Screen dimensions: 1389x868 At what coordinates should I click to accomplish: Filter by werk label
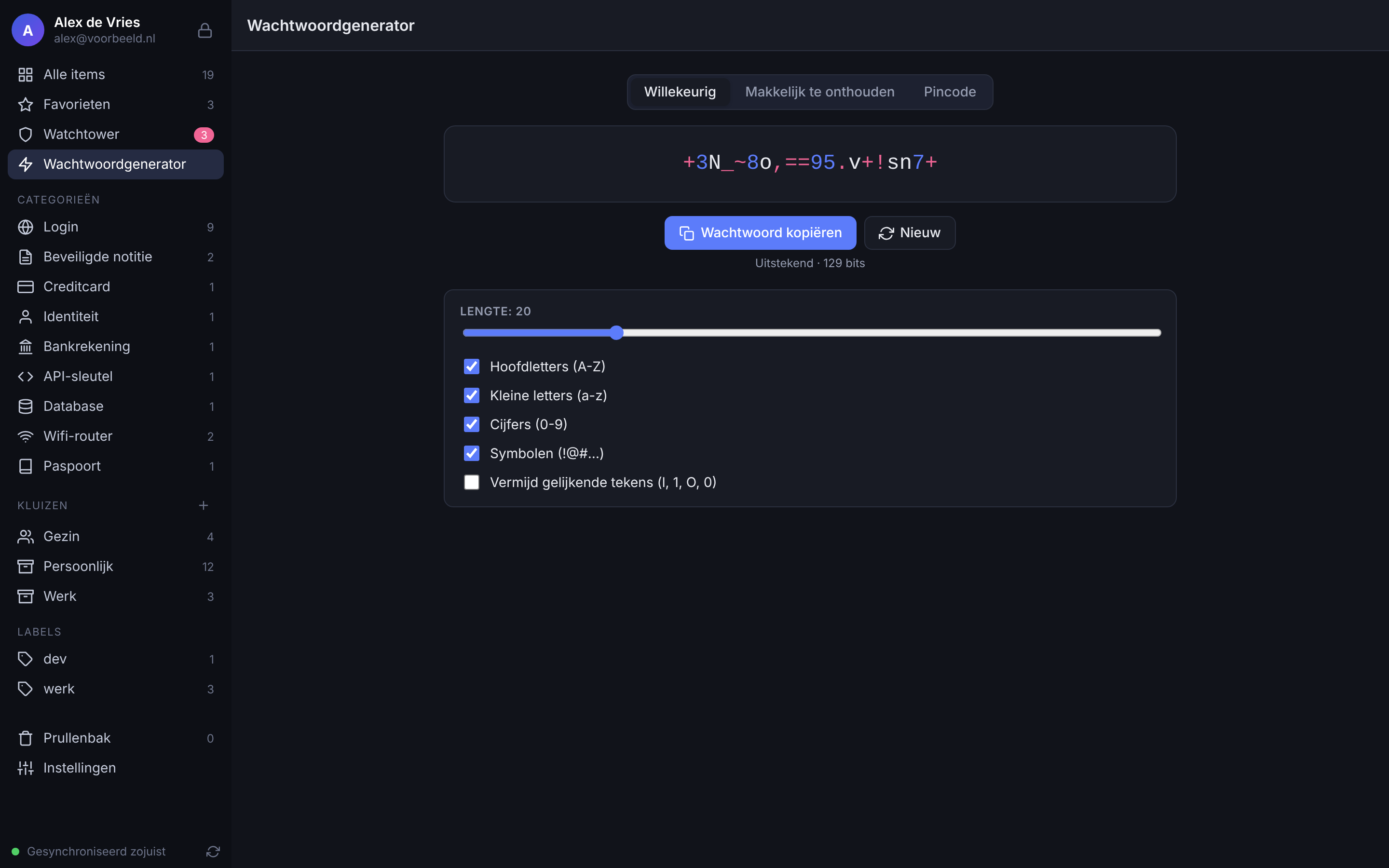click(x=115, y=689)
